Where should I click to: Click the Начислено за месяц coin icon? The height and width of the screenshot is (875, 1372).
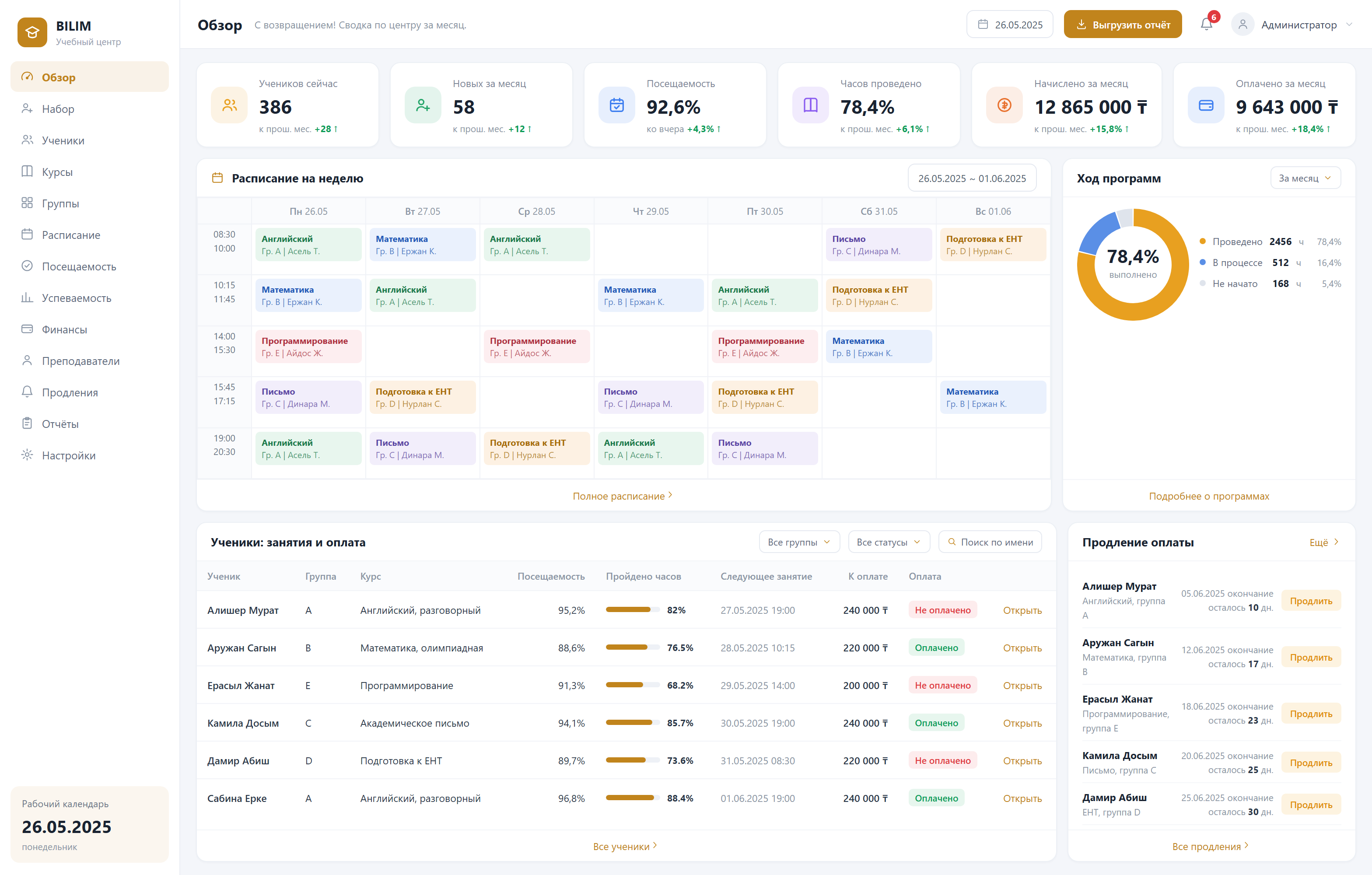(x=1004, y=105)
